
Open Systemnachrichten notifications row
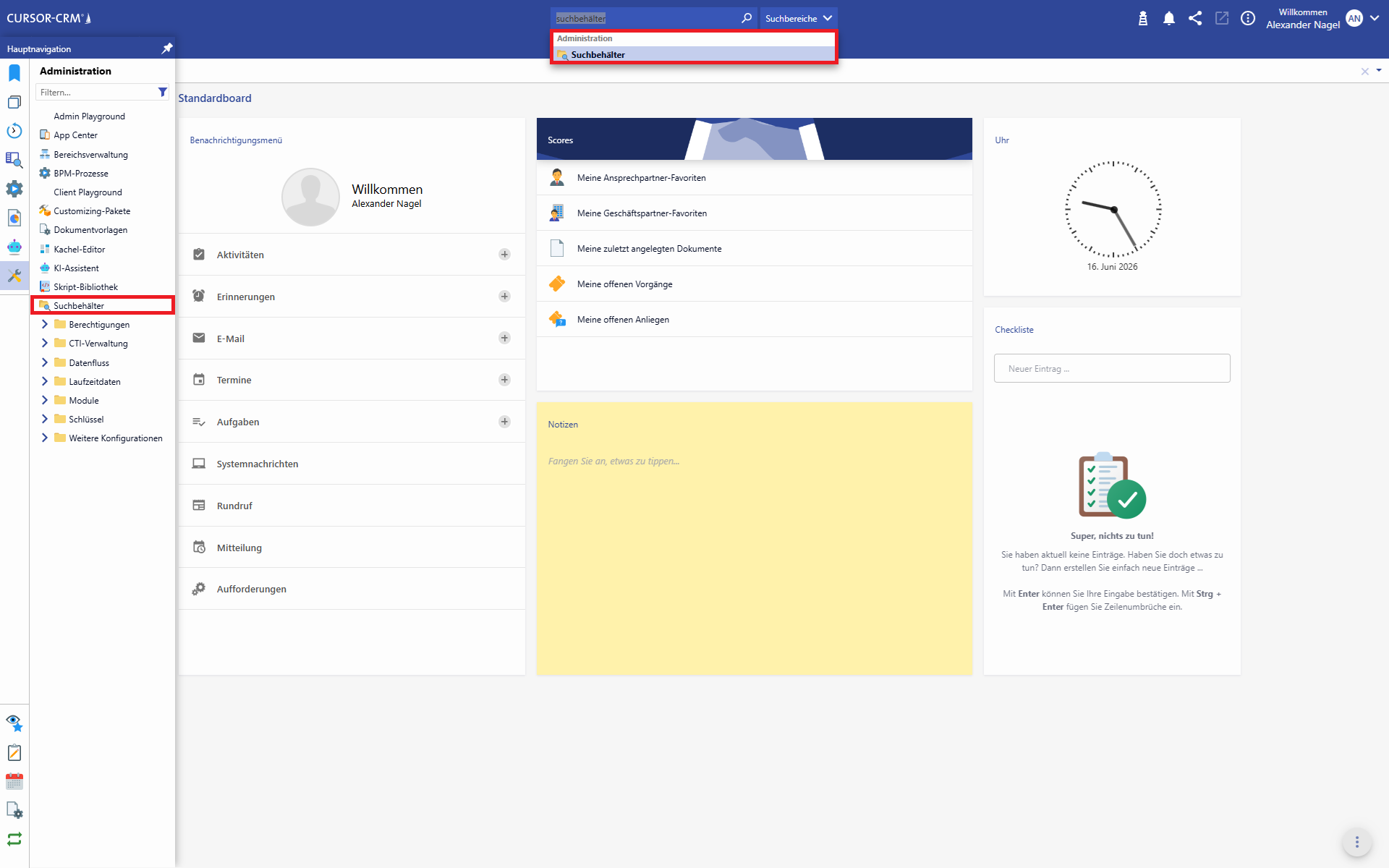352,464
